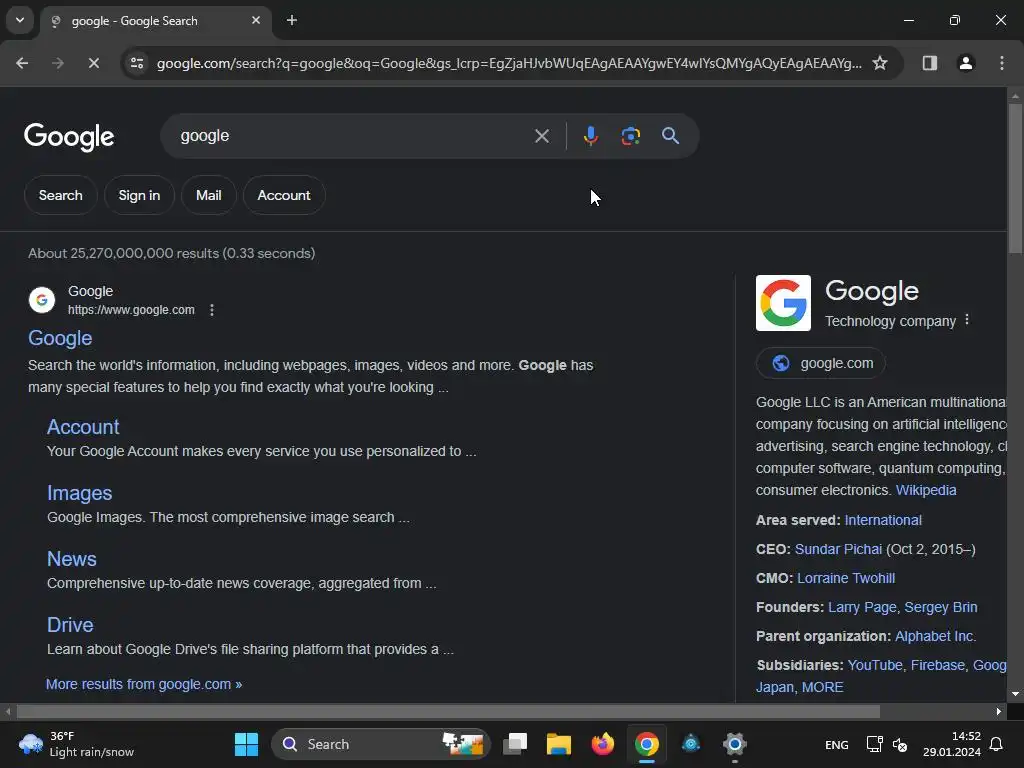Click the address bar URL
Image resolution: width=1024 pixels, height=768 pixels.
click(509, 63)
